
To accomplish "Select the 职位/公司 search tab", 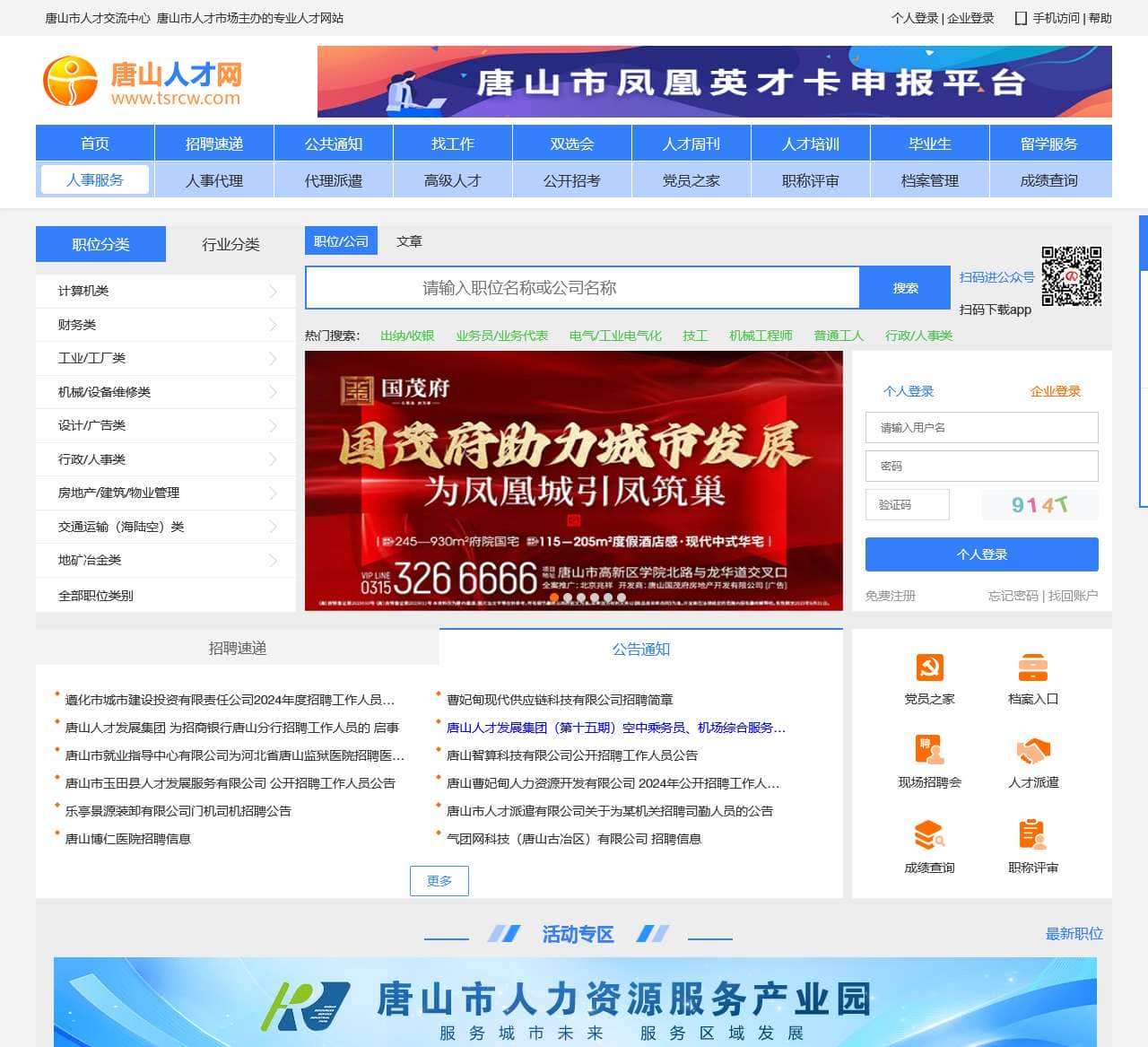I will click(341, 241).
